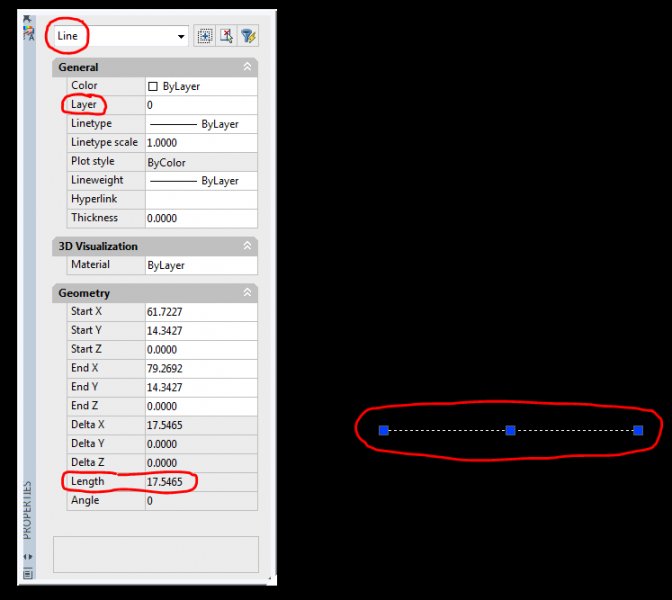Open the Linetype ByLayer field

pyautogui.click(x=201, y=124)
